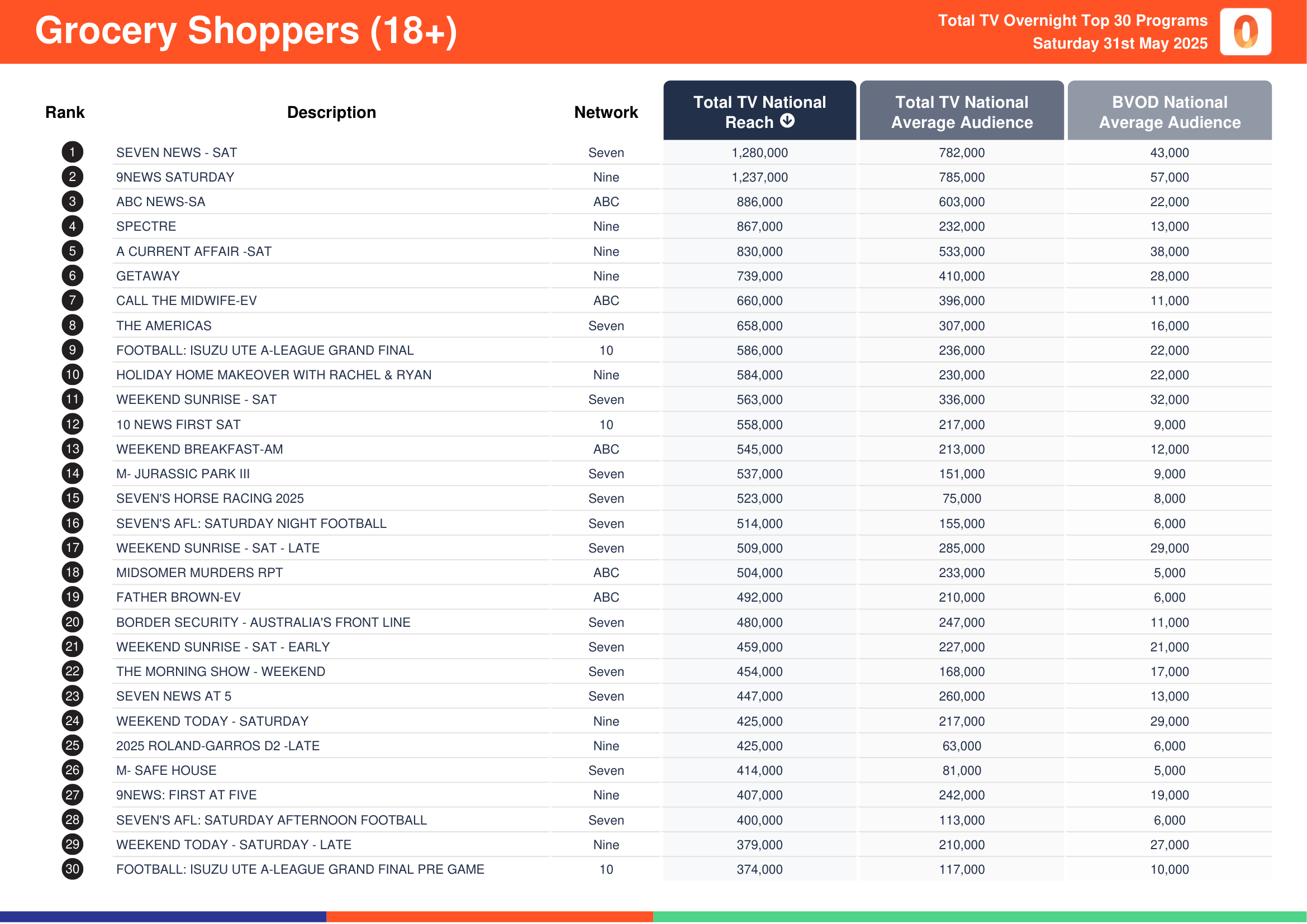Click the sort arrow in Reach header

(x=787, y=121)
